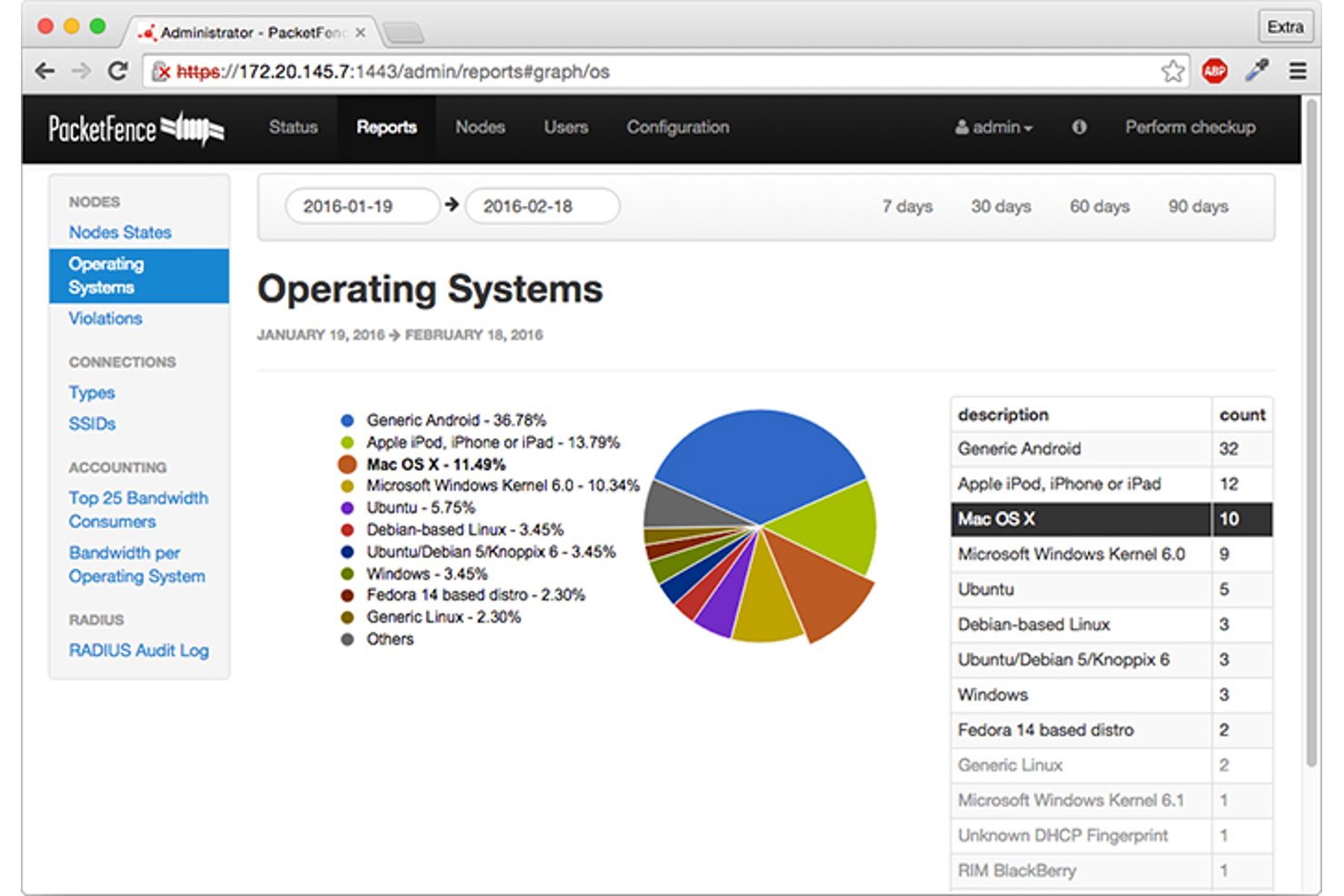Open the Configuration menu
1344x896 pixels.
[678, 127]
